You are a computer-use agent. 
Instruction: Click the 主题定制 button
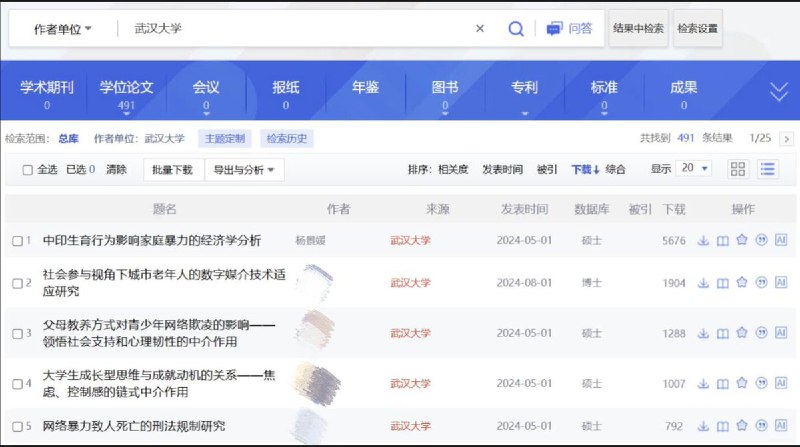pos(225,139)
